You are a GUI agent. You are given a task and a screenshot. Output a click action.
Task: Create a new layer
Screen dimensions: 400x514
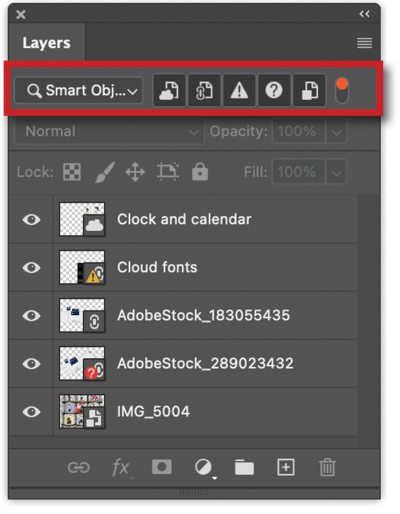pos(286,467)
